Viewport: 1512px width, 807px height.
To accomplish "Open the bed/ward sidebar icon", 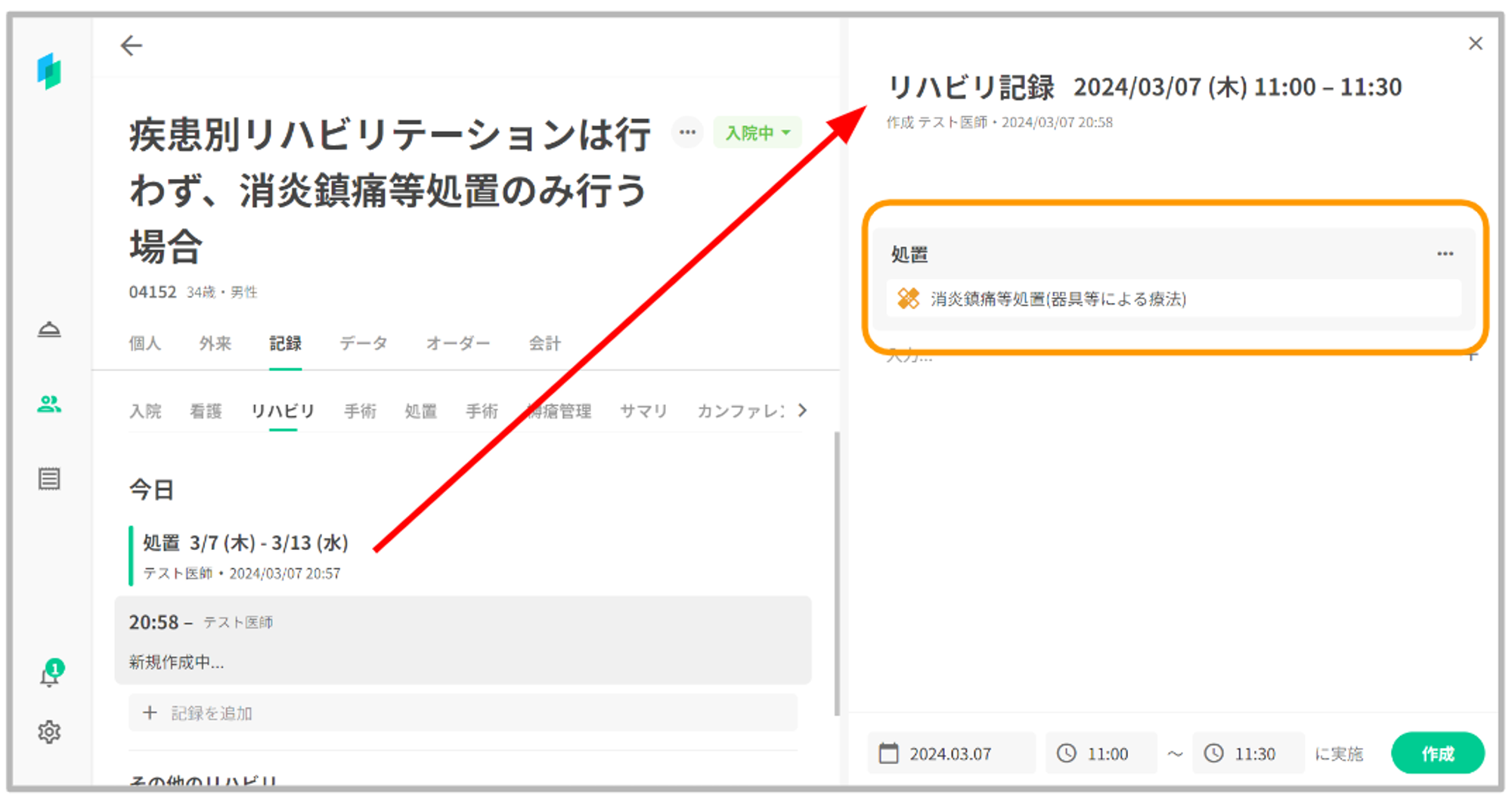I will pos(49,329).
